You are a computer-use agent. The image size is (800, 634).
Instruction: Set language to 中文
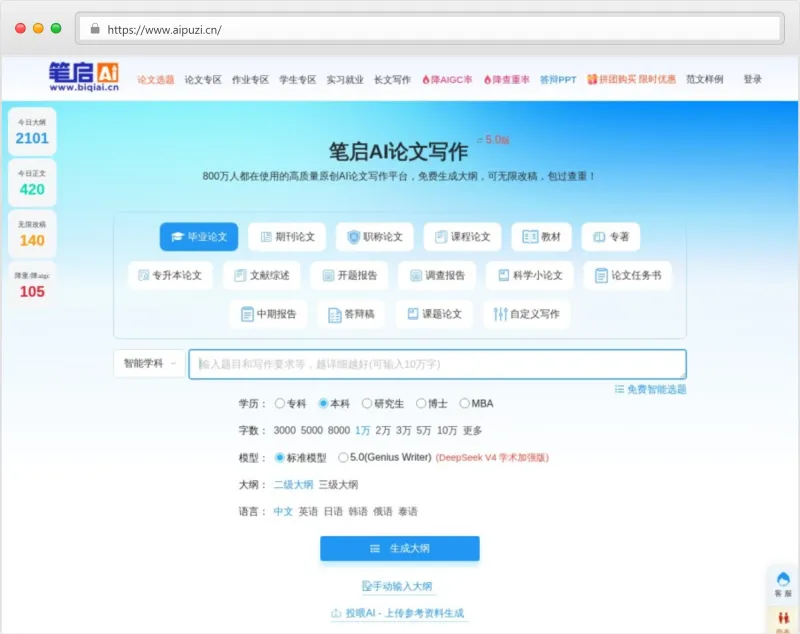(x=283, y=512)
